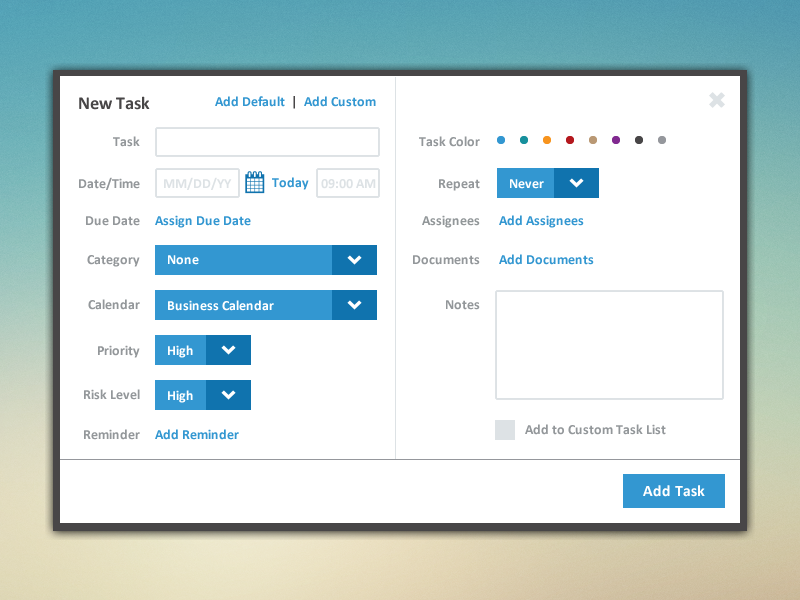The image size is (800, 600).
Task: Enable Add to Custom Task List
Action: [505, 429]
